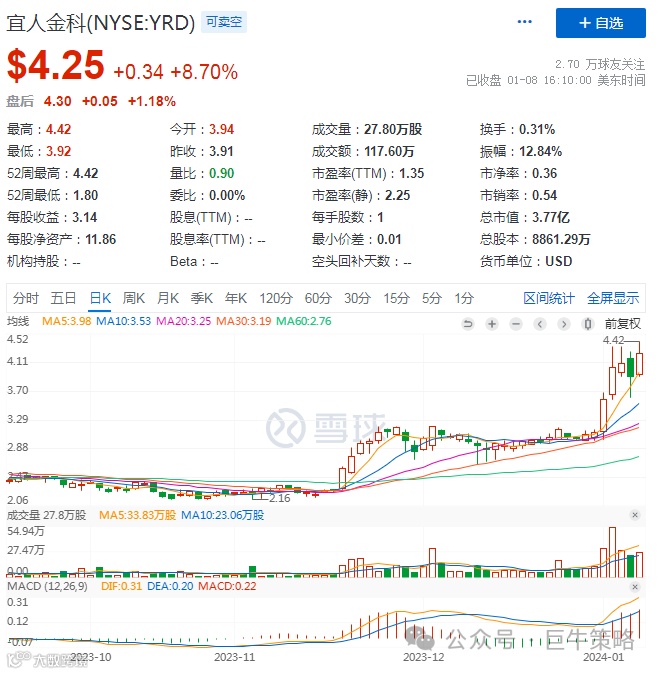Image resolution: width=661 pixels, height=674 pixels.
Task: Switch chart to 5分 interval
Action: coord(431,298)
